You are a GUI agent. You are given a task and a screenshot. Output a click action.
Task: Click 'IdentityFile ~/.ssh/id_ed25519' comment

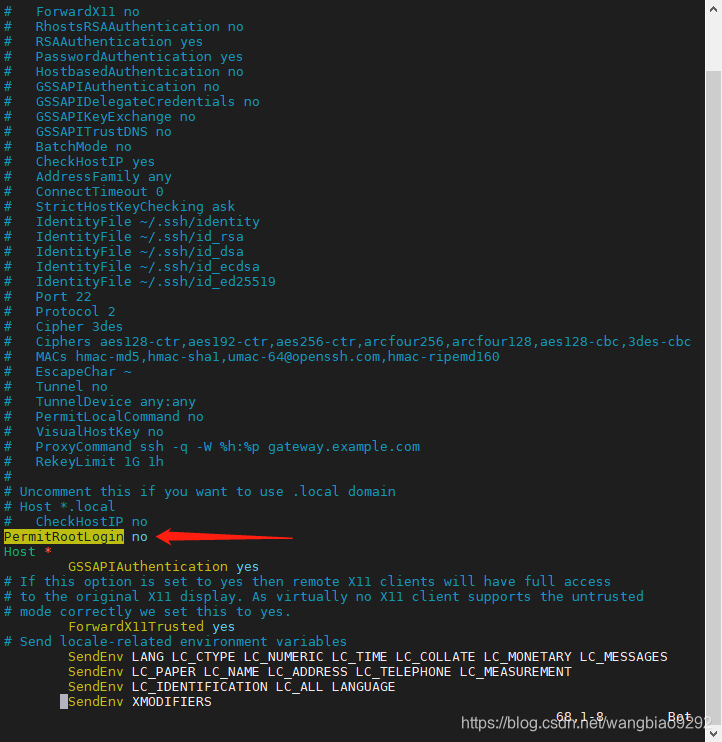140,282
